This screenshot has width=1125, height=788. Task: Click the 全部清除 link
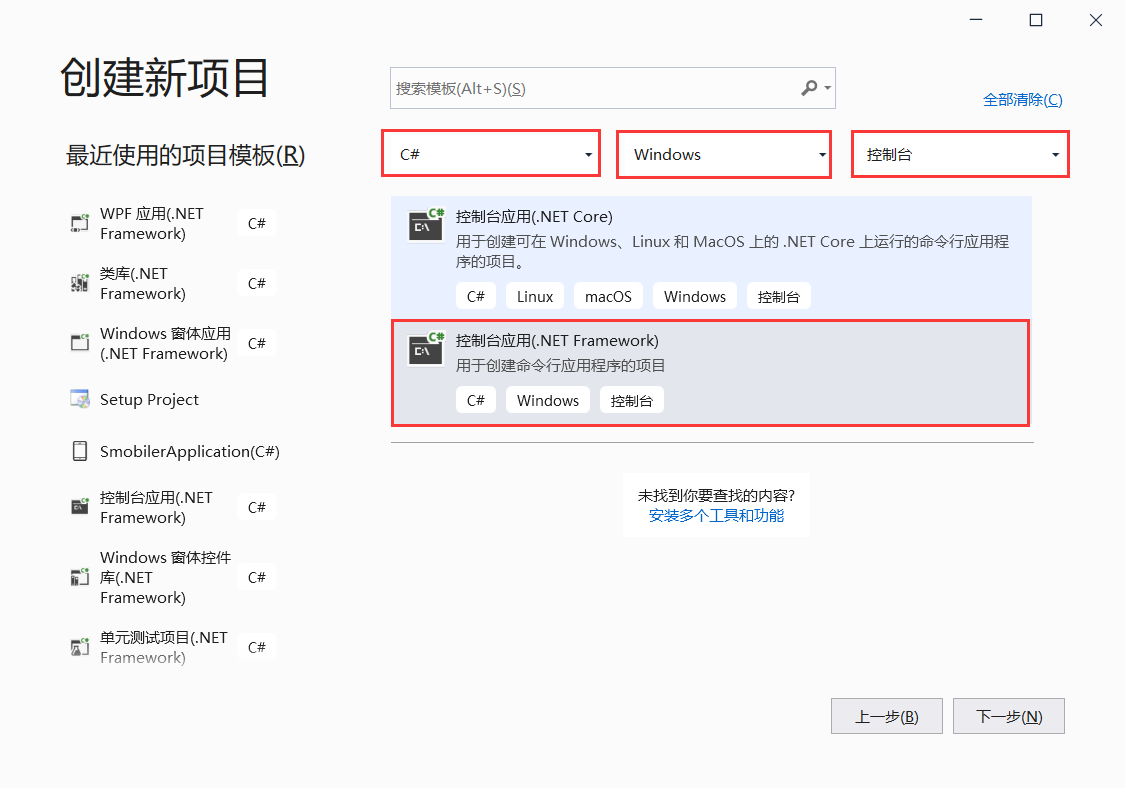point(1023,100)
